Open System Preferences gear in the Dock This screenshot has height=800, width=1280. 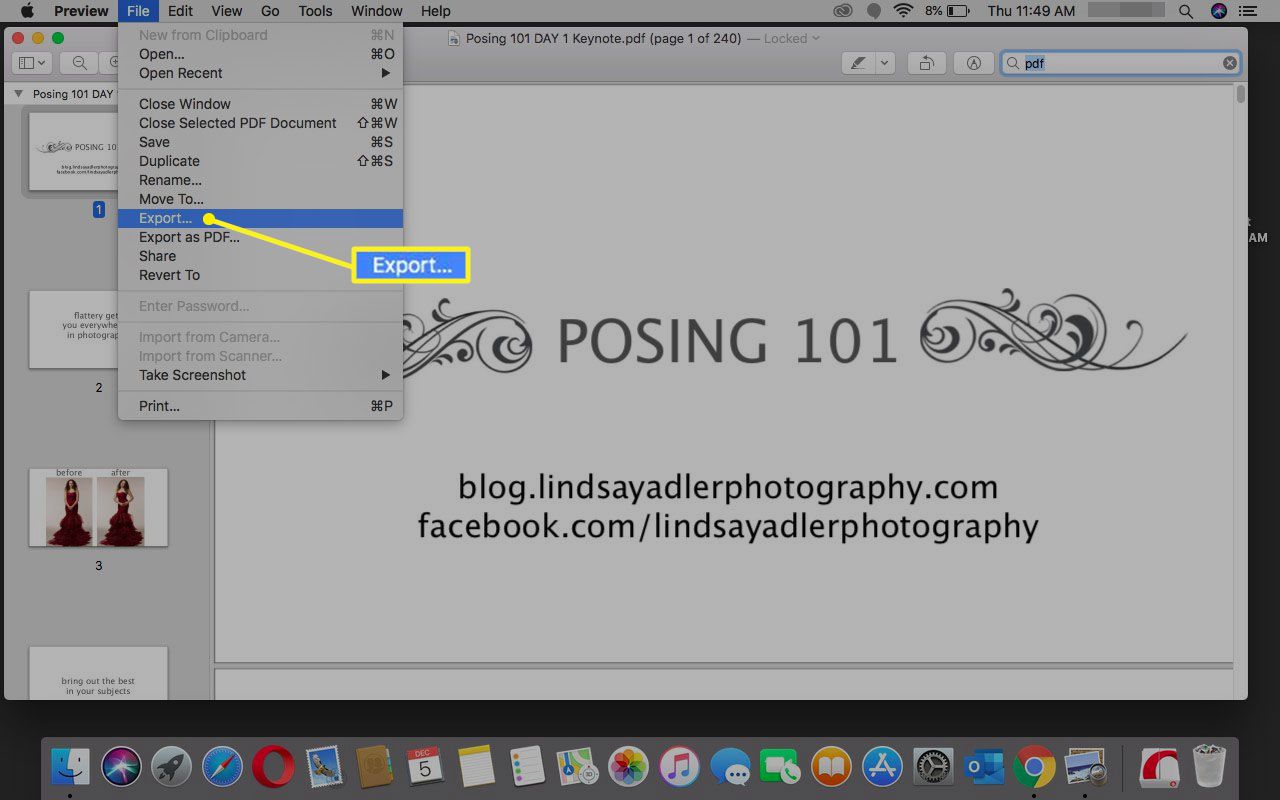click(x=934, y=768)
